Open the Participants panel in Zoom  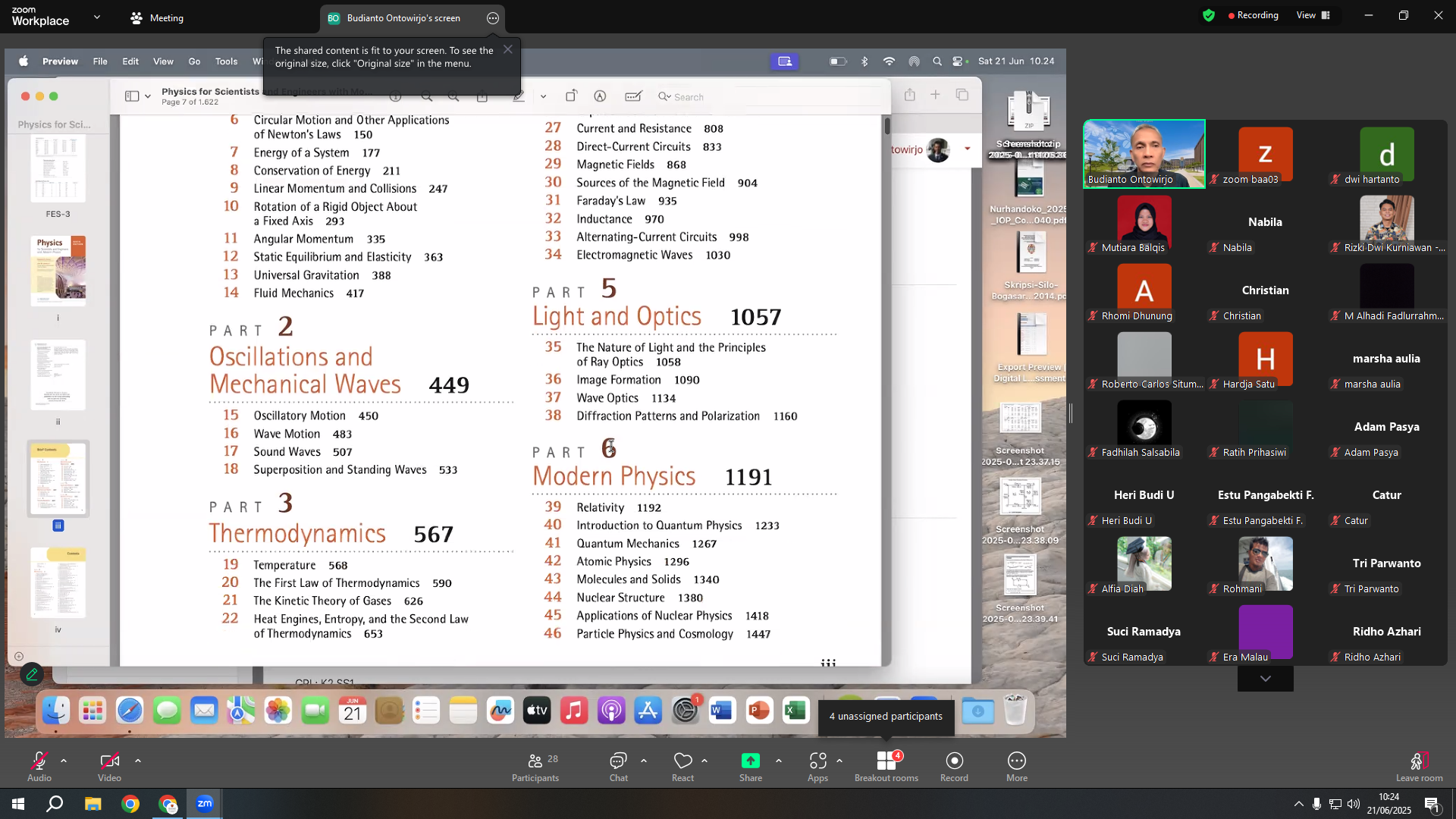pos(535,767)
